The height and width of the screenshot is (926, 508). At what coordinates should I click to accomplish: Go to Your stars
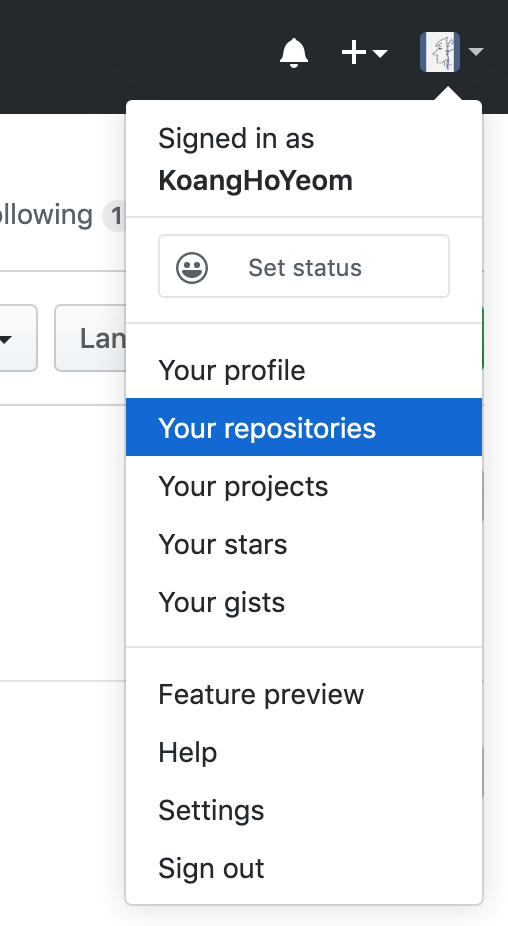tap(304, 544)
